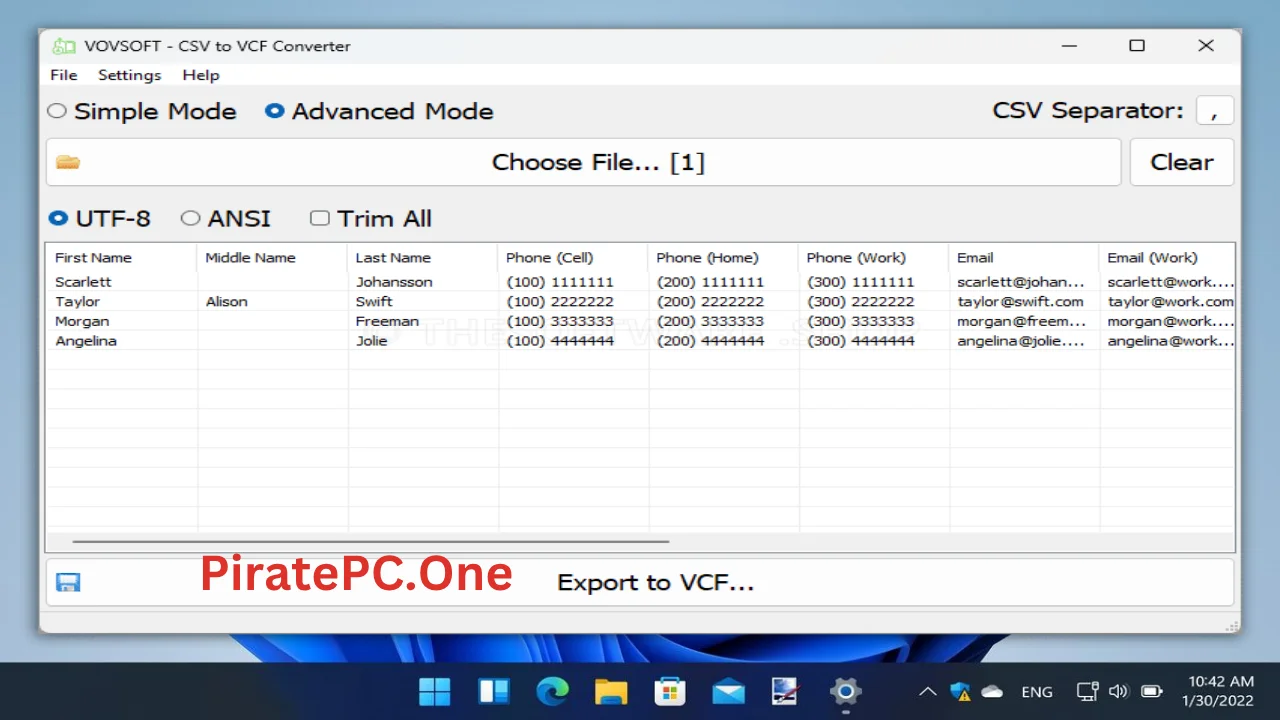Open the CSV to VCF taskbar app icon
The width and height of the screenshot is (1280, 720).
(x=786, y=691)
